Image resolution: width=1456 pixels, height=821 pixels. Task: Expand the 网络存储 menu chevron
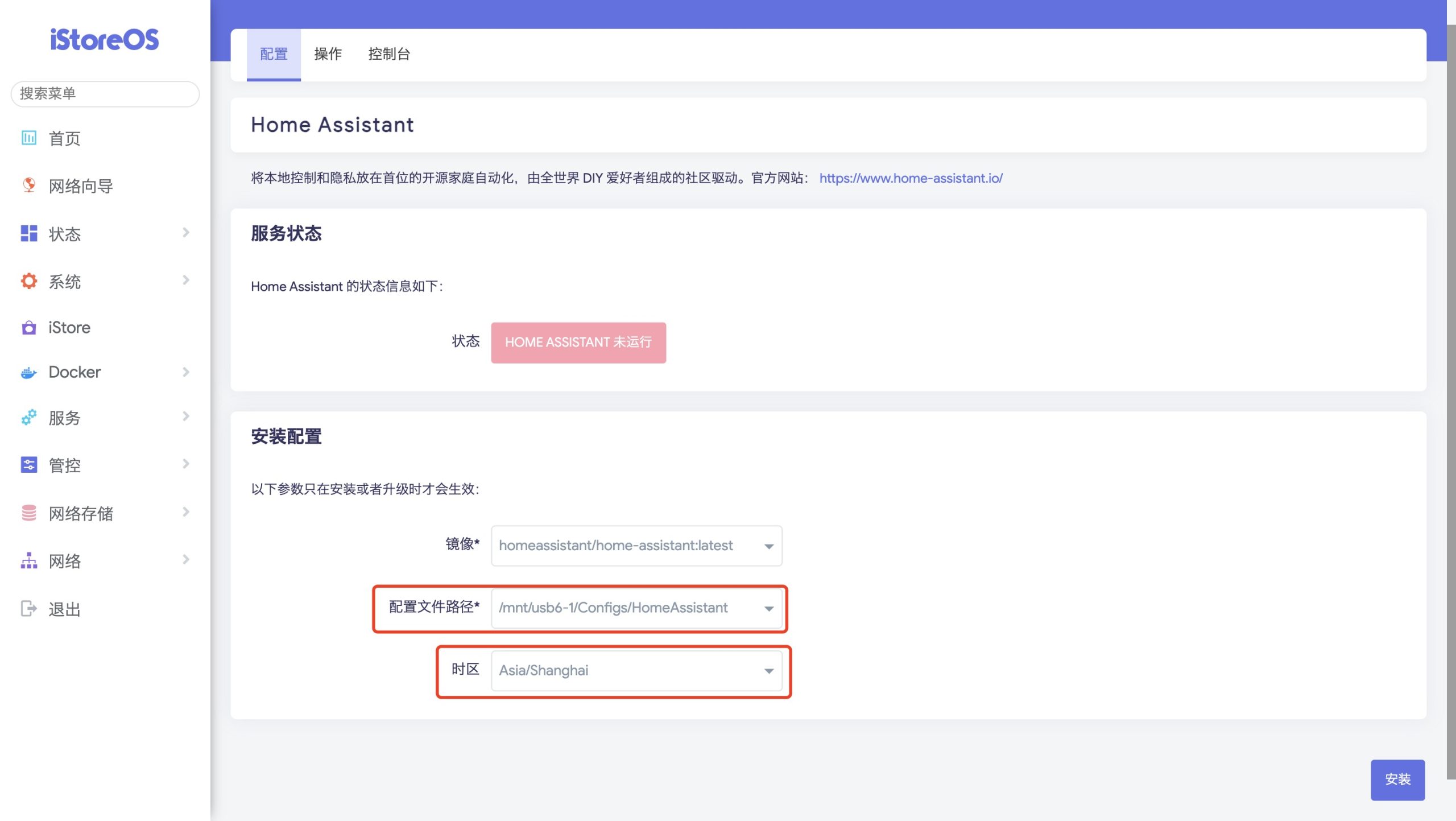[x=186, y=512]
